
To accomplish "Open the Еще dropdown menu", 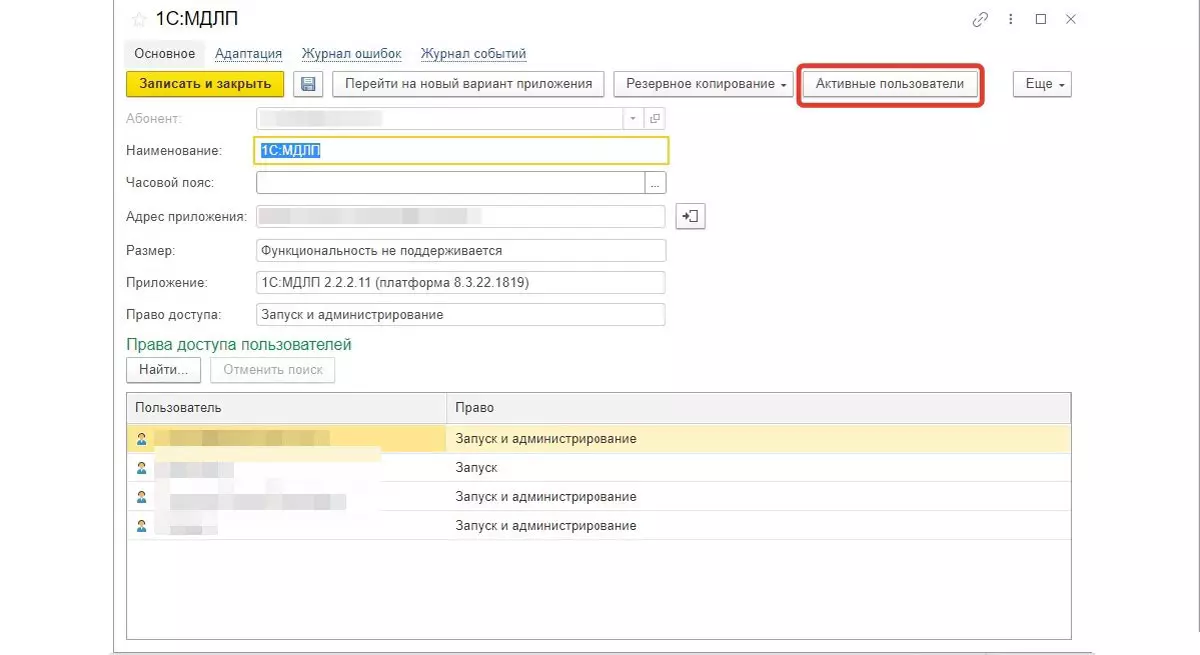I will coord(1043,84).
